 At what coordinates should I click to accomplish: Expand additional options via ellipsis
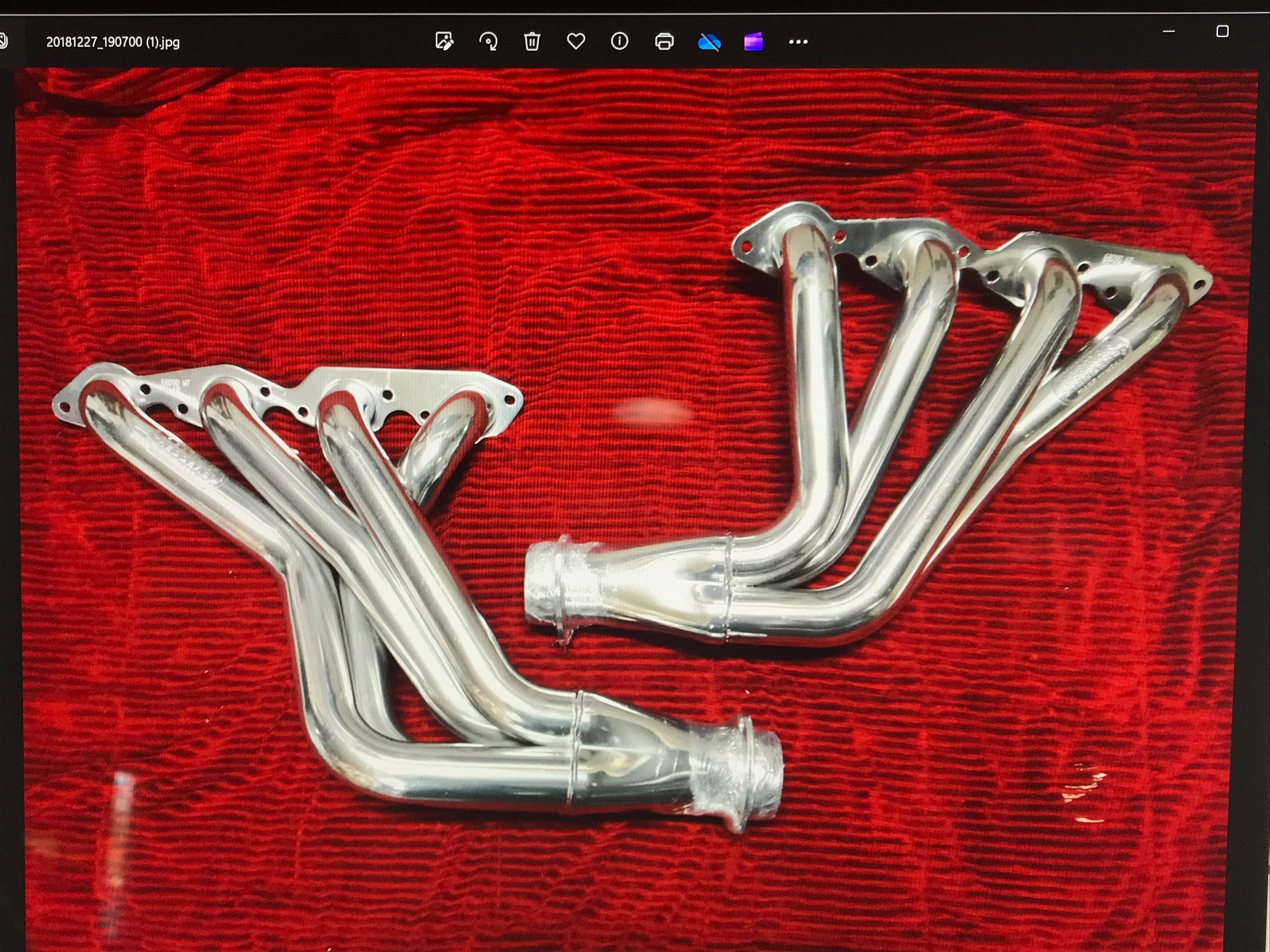pyautogui.click(x=797, y=41)
